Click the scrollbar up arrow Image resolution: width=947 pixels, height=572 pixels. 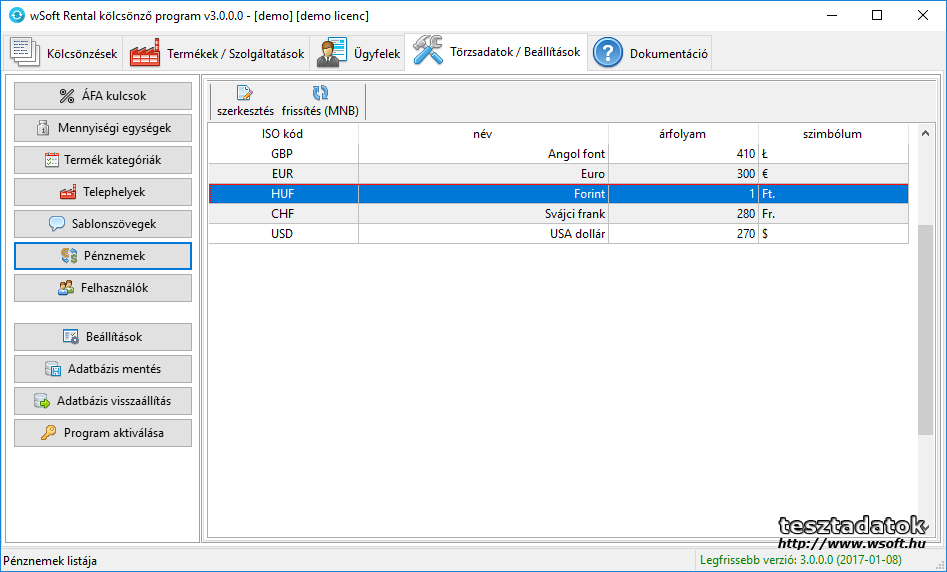pyautogui.click(x=925, y=133)
